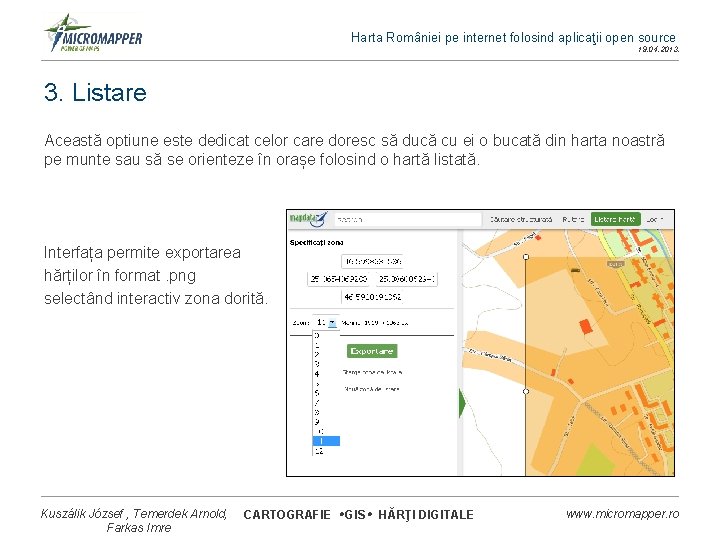Open www.micromapper.ro link in footer
Screen dimensions: 720x540
(622, 514)
